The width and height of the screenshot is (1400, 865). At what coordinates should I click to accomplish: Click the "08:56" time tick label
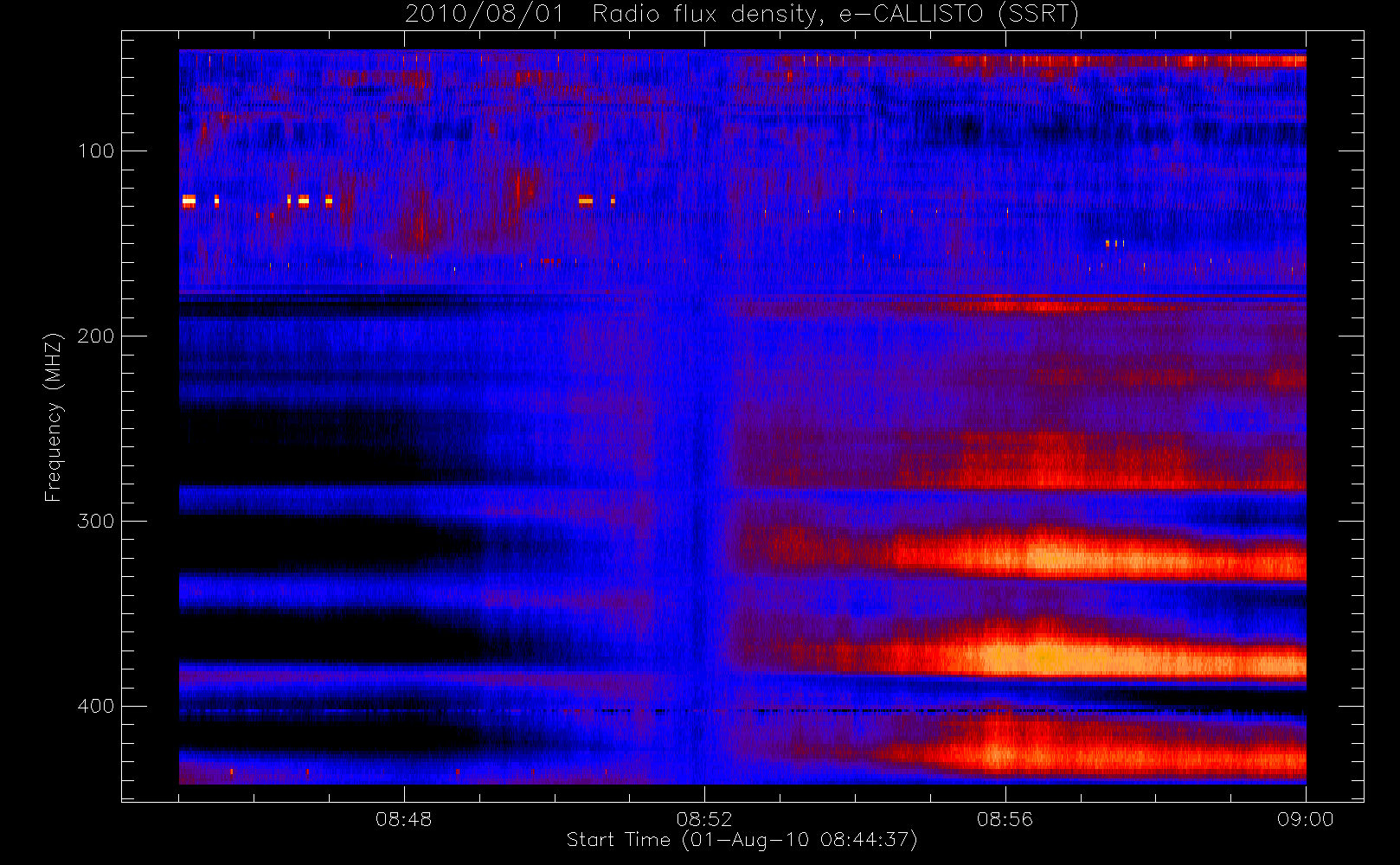1005,819
